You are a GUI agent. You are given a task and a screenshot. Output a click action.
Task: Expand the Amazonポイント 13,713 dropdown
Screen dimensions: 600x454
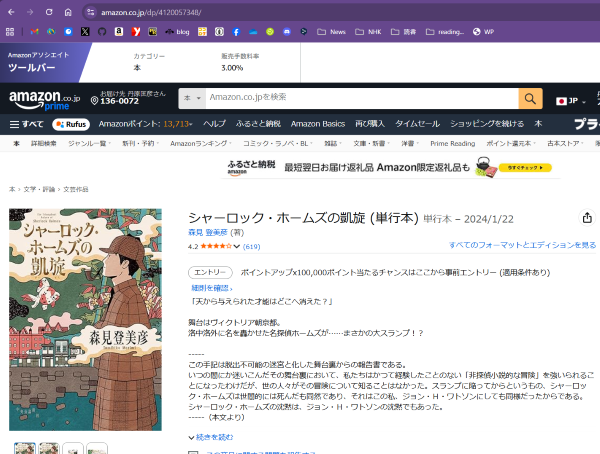145,124
